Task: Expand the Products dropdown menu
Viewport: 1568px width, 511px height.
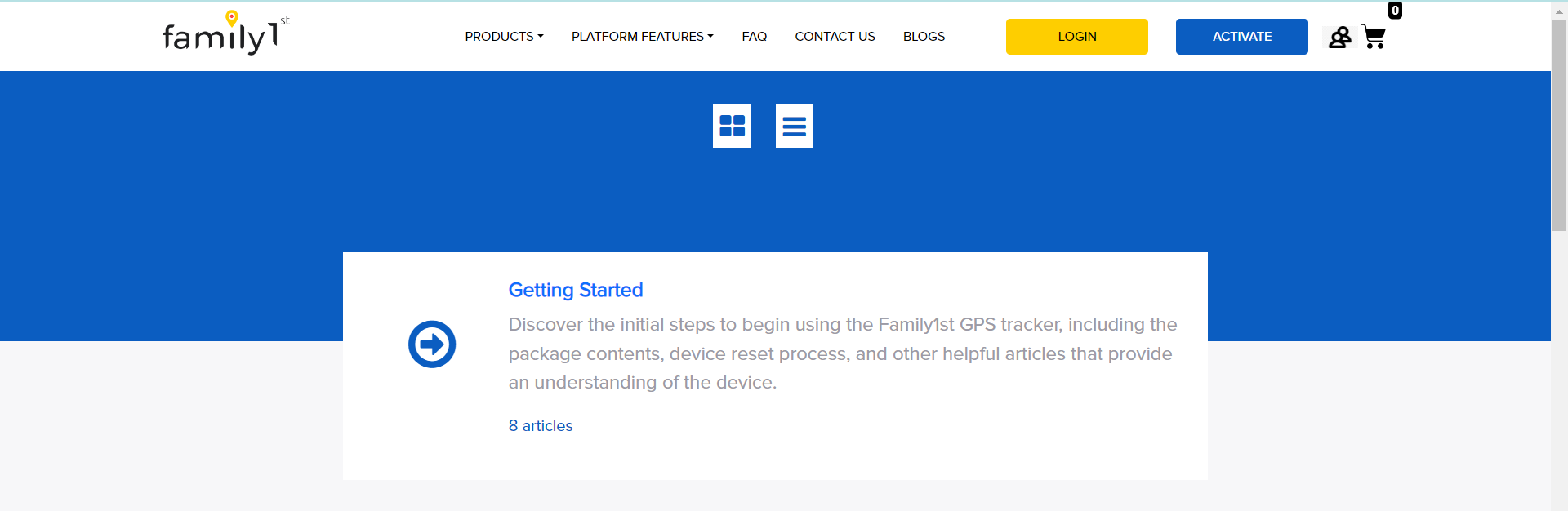Action: point(504,37)
